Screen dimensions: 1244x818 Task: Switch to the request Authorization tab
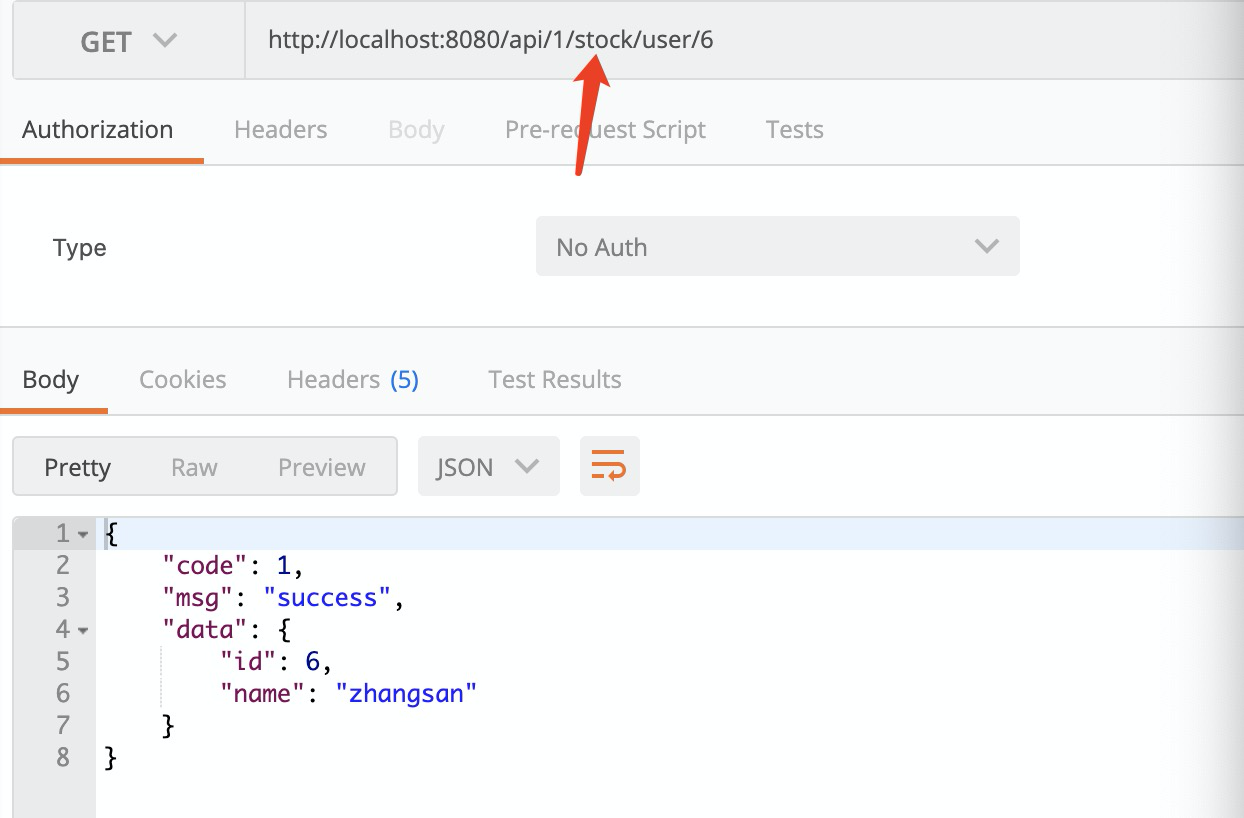pyautogui.click(x=98, y=130)
